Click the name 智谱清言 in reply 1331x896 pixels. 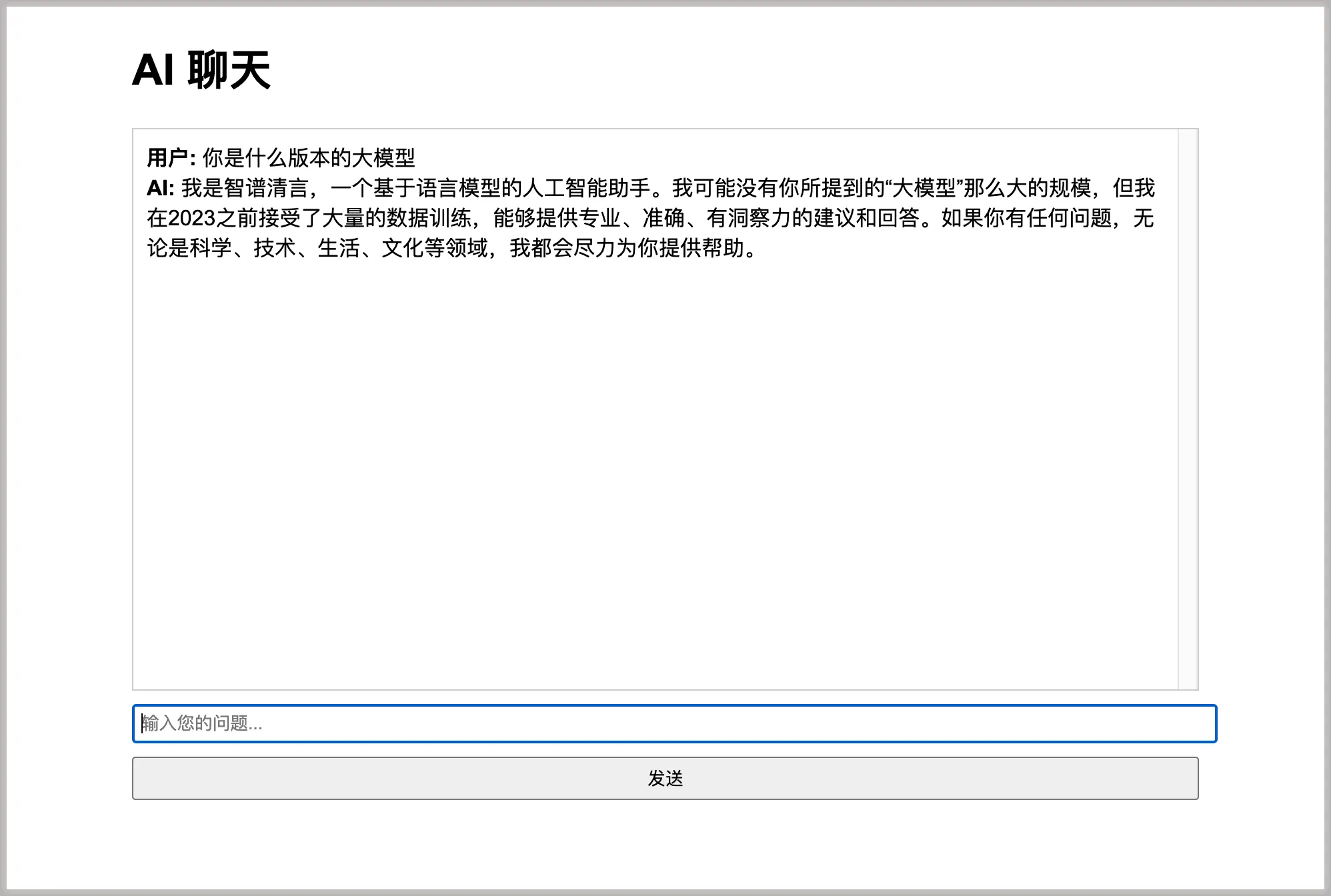[266, 188]
